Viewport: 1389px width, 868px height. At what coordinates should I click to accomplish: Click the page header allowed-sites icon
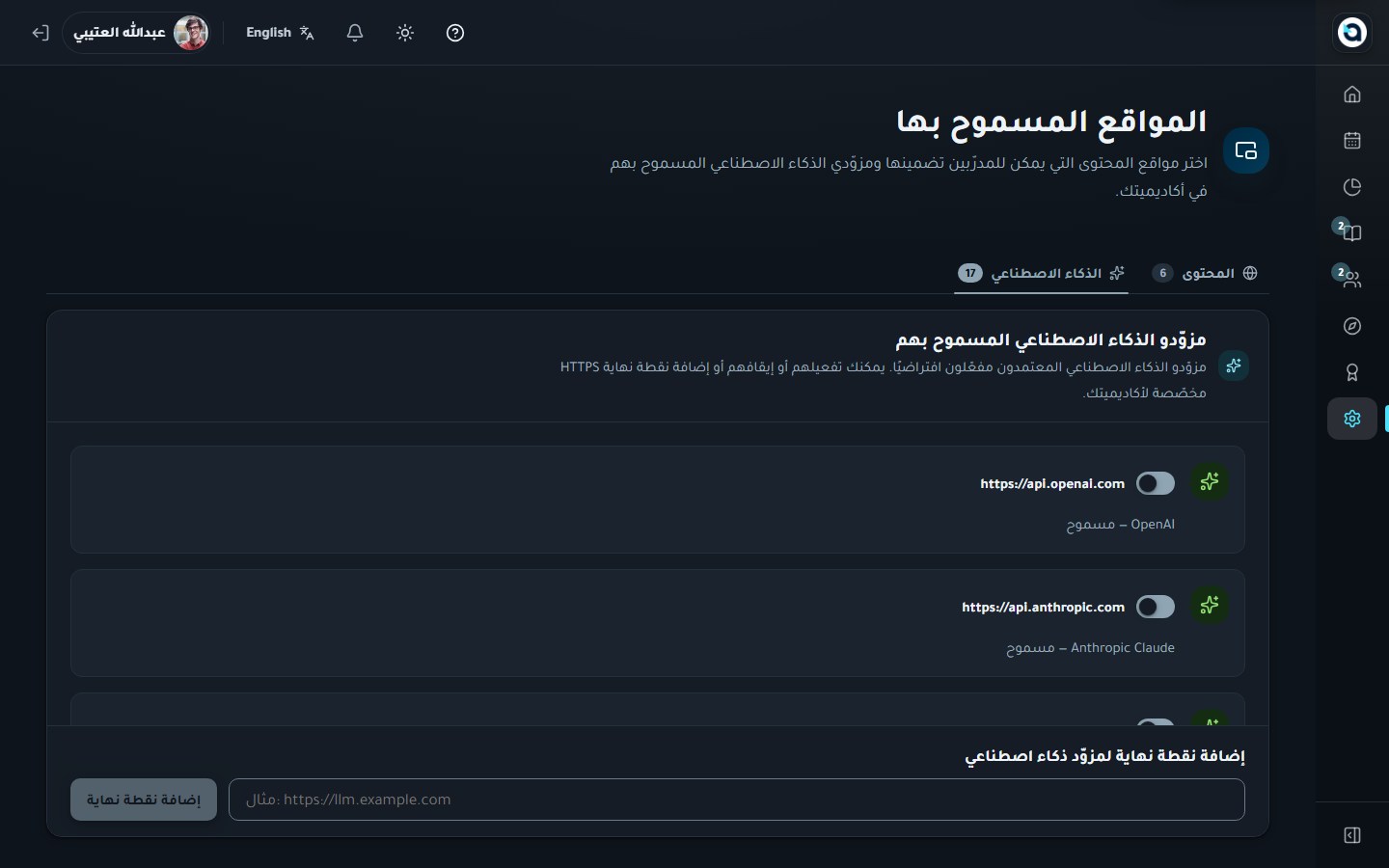[x=1246, y=150]
